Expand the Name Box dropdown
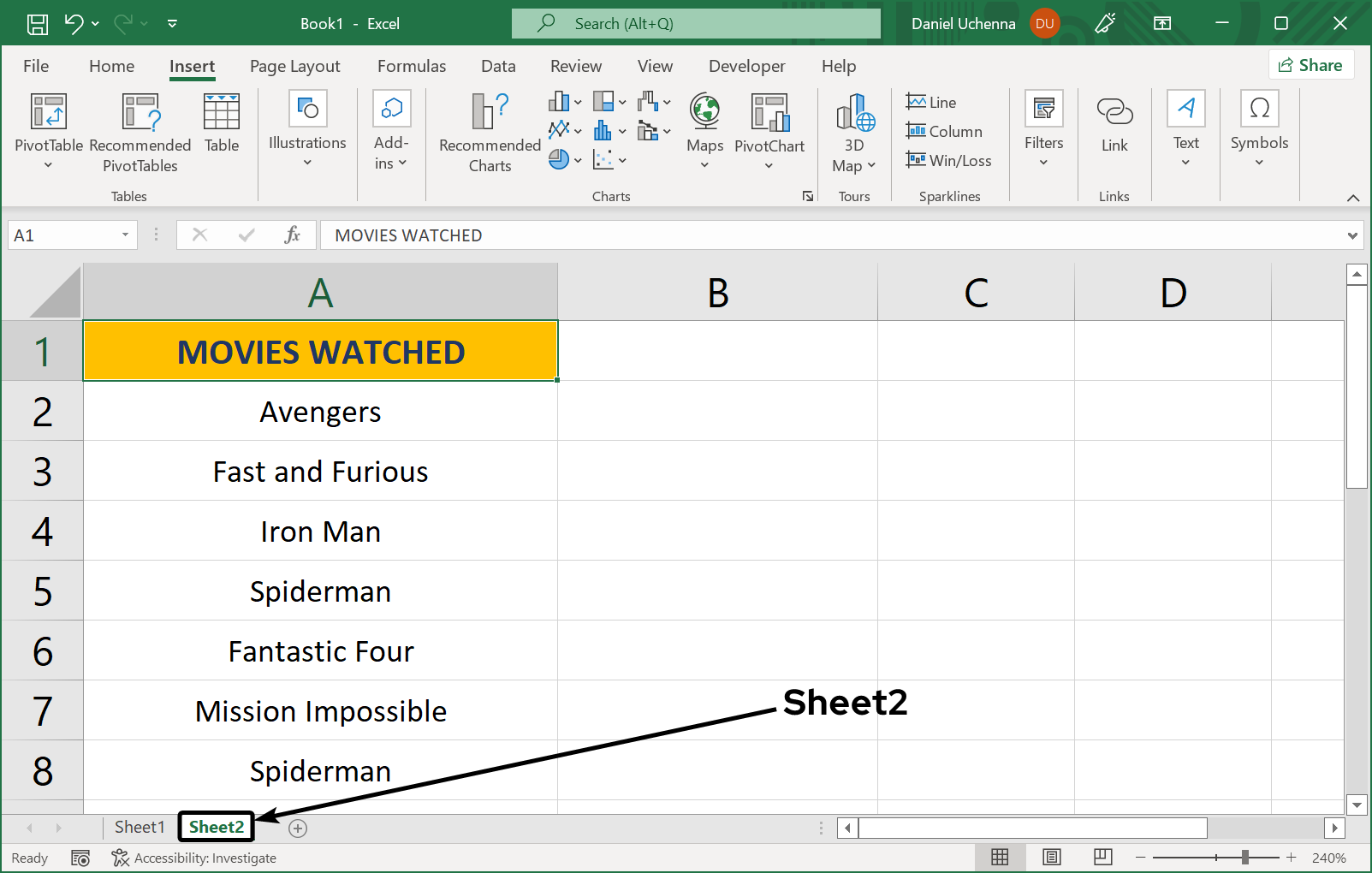1372x873 pixels. (x=125, y=235)
